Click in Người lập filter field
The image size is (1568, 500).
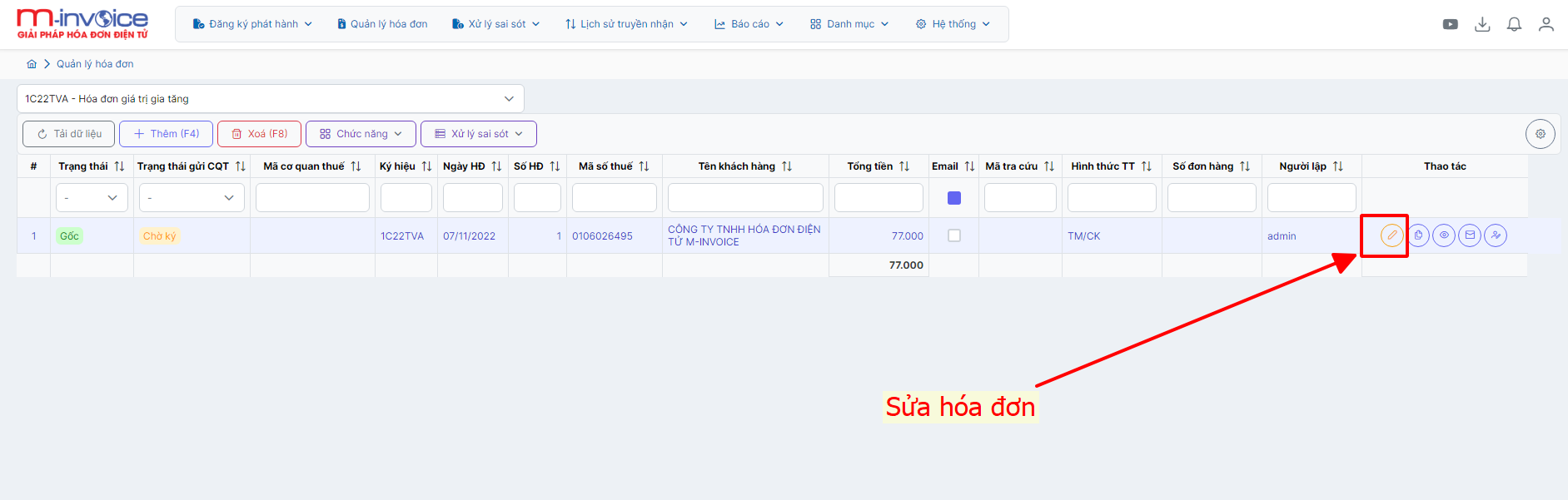pyautogui.click(x=1312, y=198)
